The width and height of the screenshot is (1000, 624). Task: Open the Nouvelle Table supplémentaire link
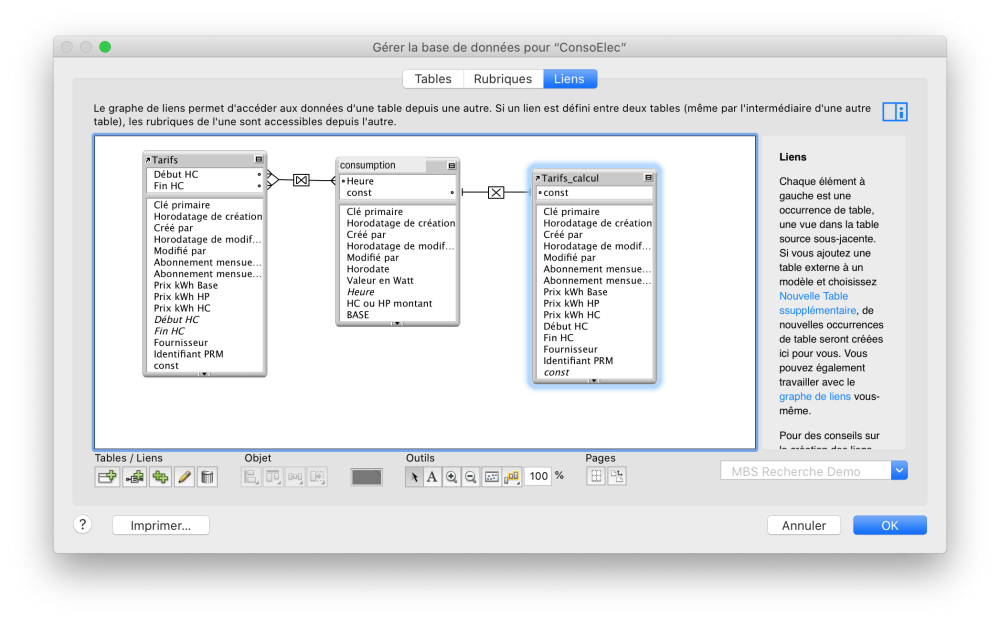click(x=813, y=296)
